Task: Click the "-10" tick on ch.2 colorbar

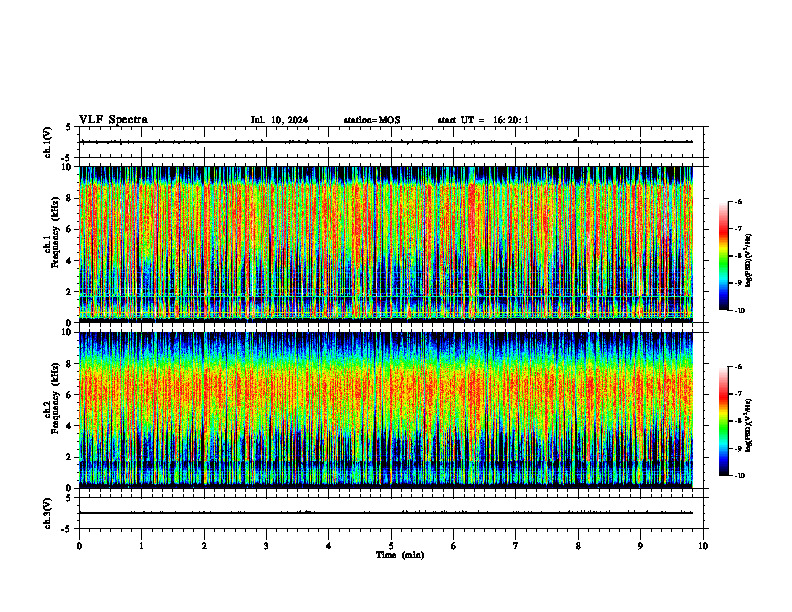Action: click(x=739, y=476)
